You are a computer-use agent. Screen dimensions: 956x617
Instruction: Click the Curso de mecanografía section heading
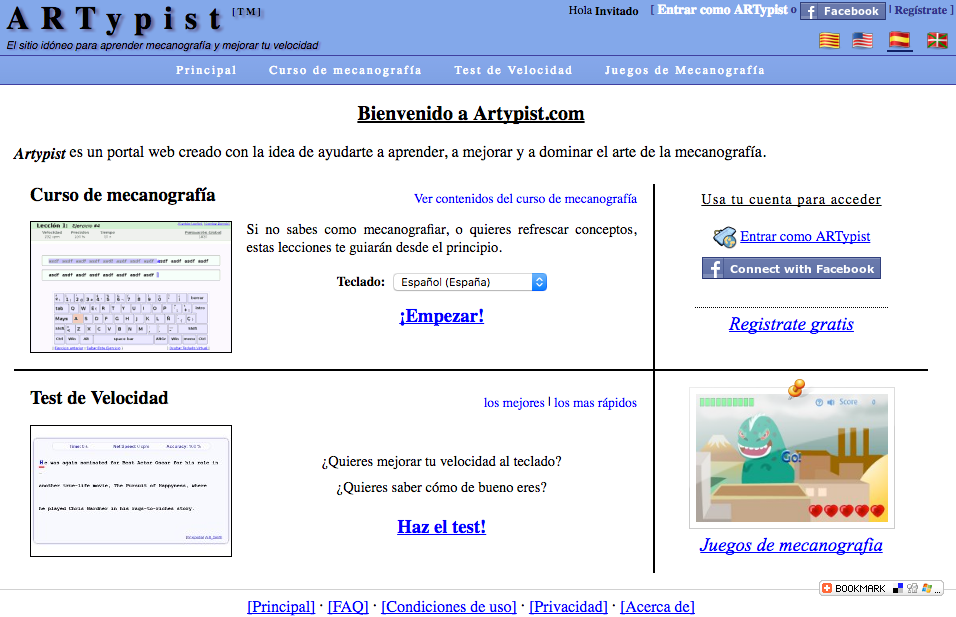pos(123,195)
